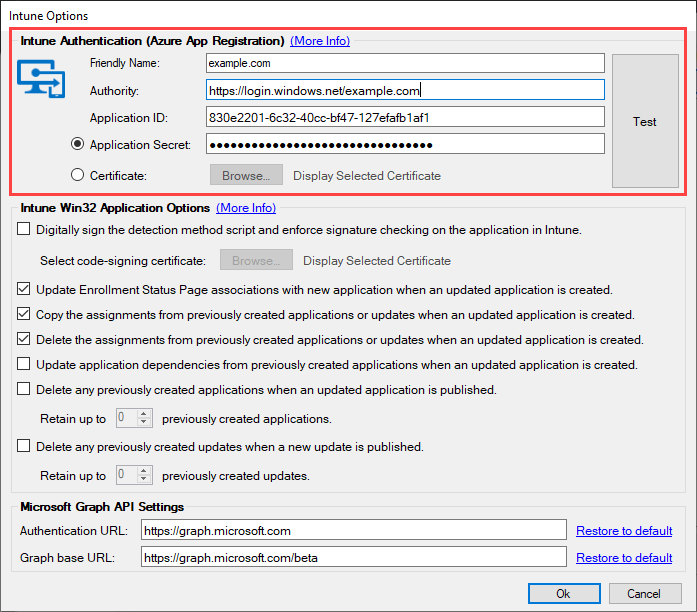Decrease retained applications count spinner

click(x=143, y=422)
